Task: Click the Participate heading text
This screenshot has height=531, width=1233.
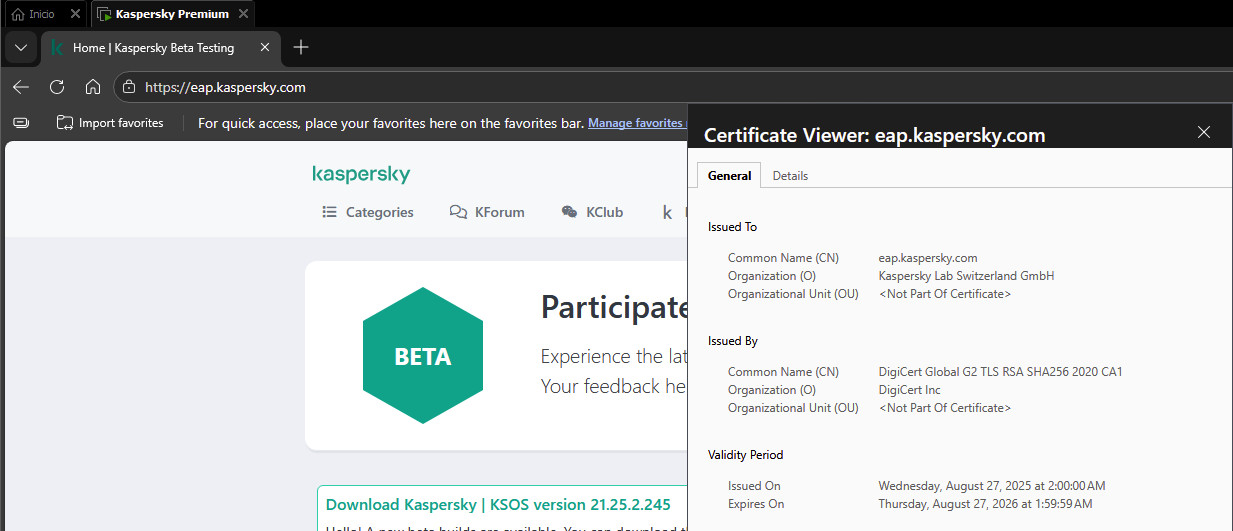Action: (614, 307)
